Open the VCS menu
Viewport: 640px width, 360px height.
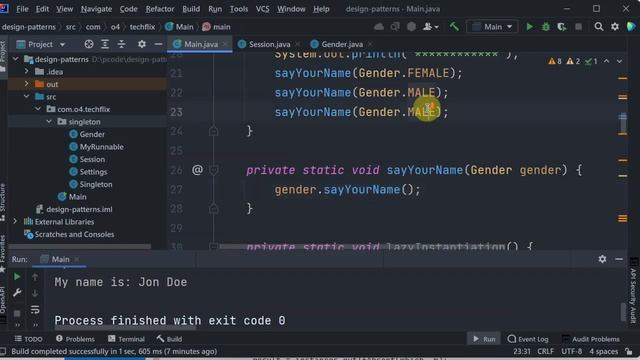(262, 9)
